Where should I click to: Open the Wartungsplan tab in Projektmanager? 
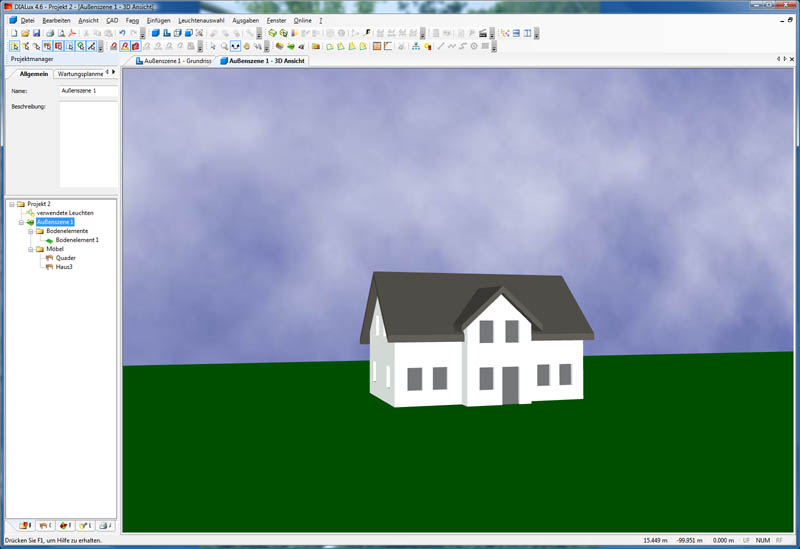click(x=79, y=74)
